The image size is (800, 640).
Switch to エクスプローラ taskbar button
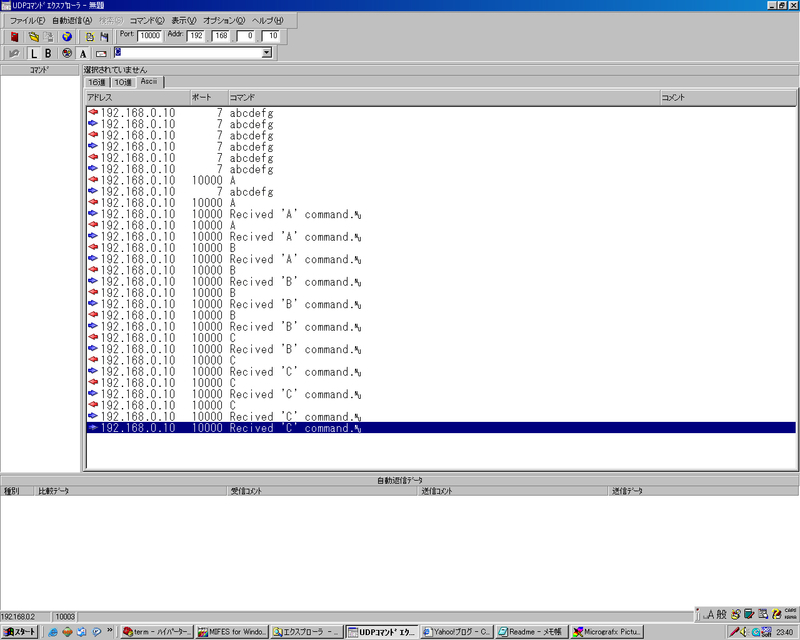click(x=307, y=632)
